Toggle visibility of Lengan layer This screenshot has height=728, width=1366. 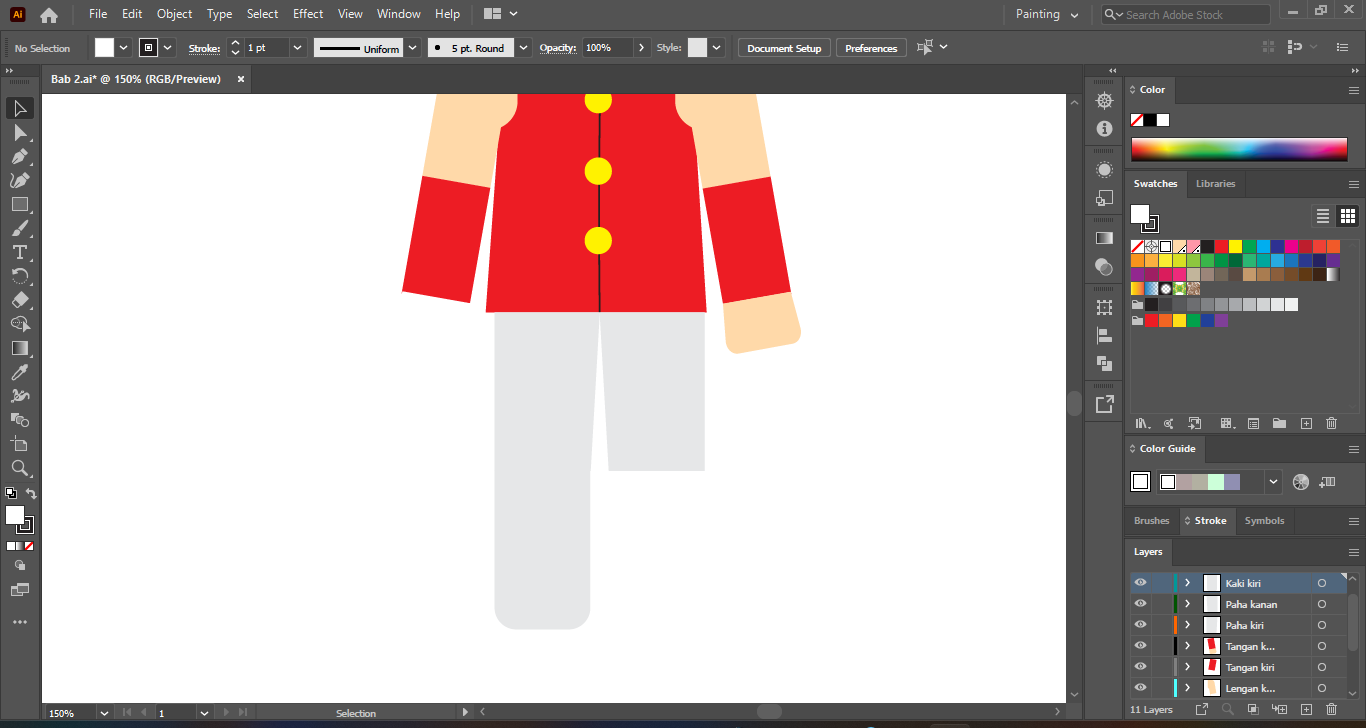click(x=1140, y=688)
